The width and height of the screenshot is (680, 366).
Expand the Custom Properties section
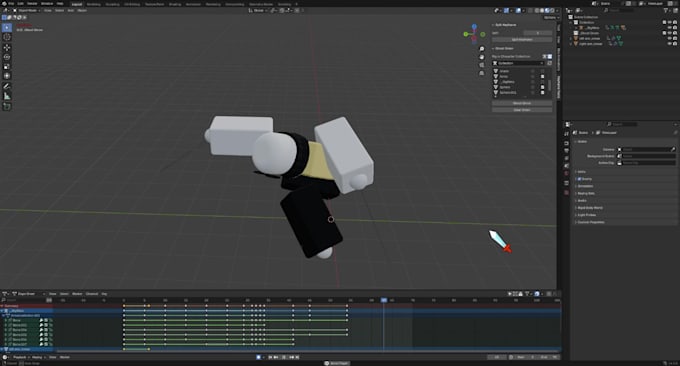point(591,222)
